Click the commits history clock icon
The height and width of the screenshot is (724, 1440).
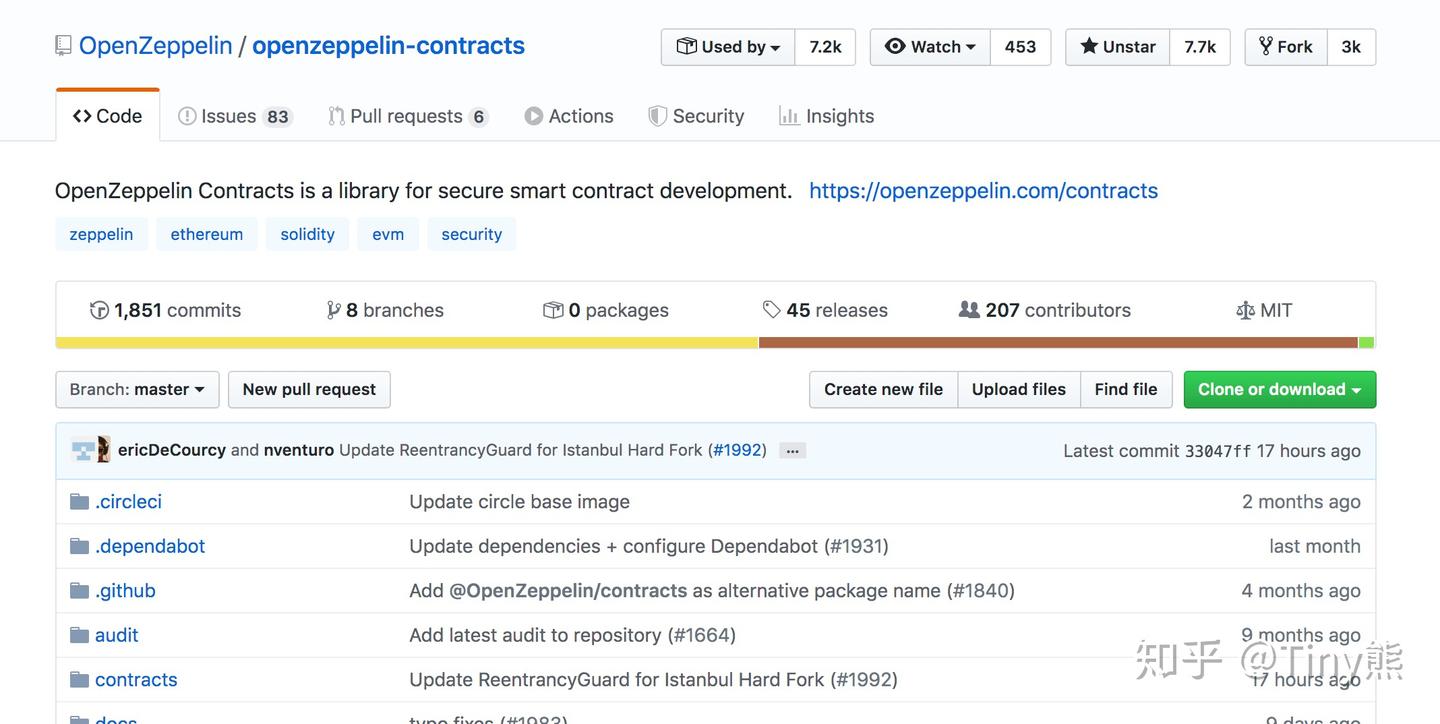(99, 310)
